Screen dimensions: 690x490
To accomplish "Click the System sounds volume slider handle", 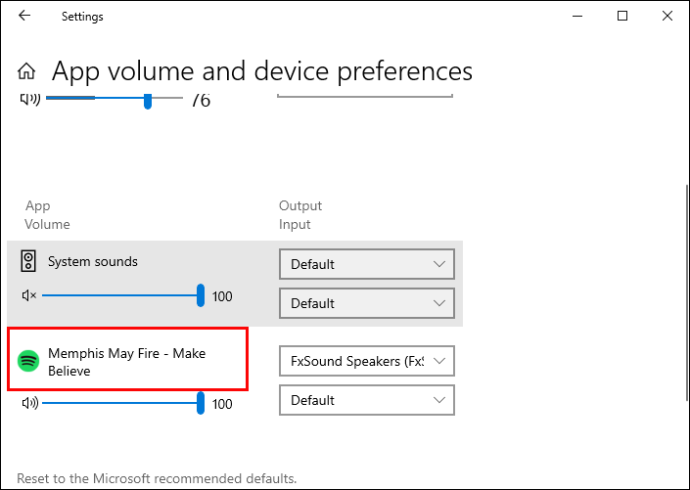I will click(201, 295).
